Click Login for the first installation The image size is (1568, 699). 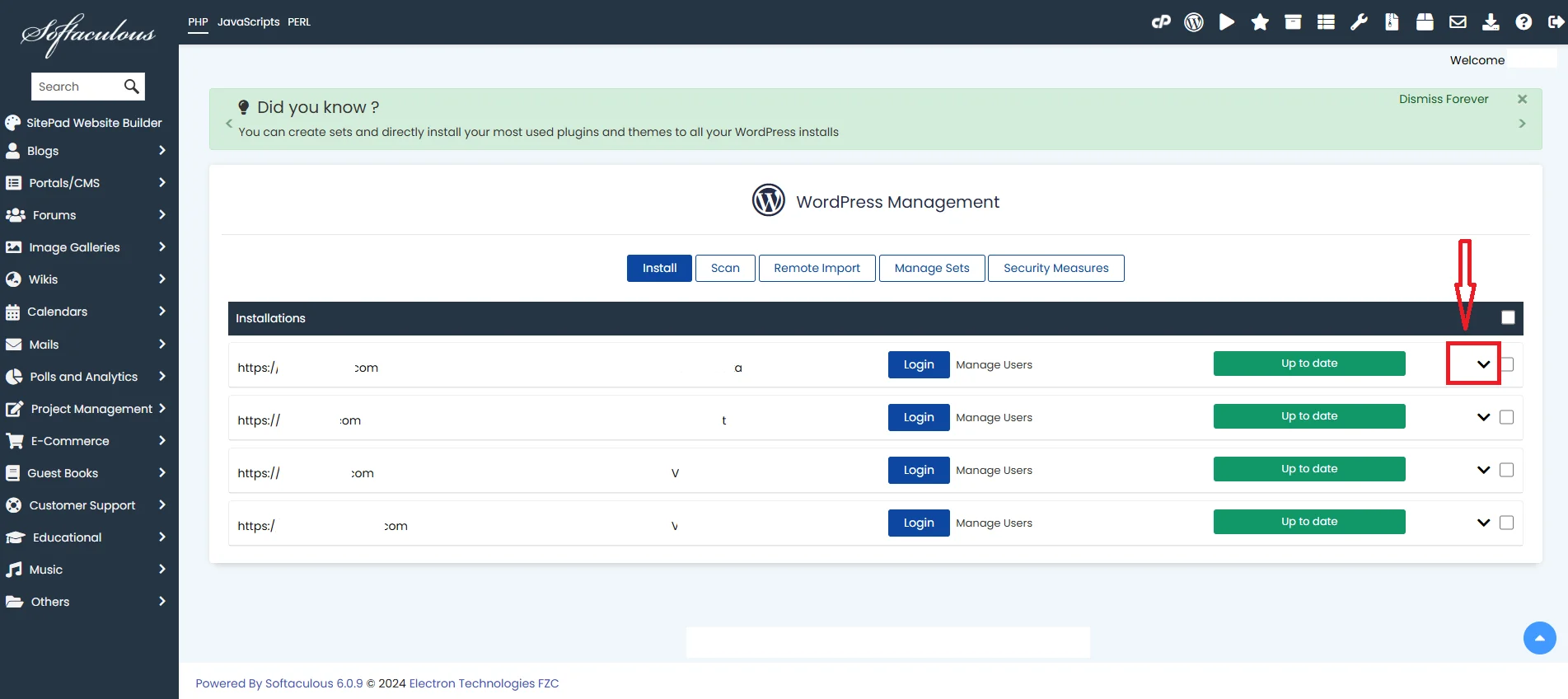pos(919,364)
